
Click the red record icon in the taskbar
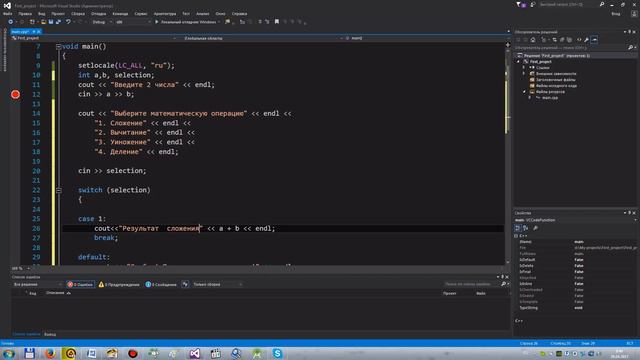point(133,353)
